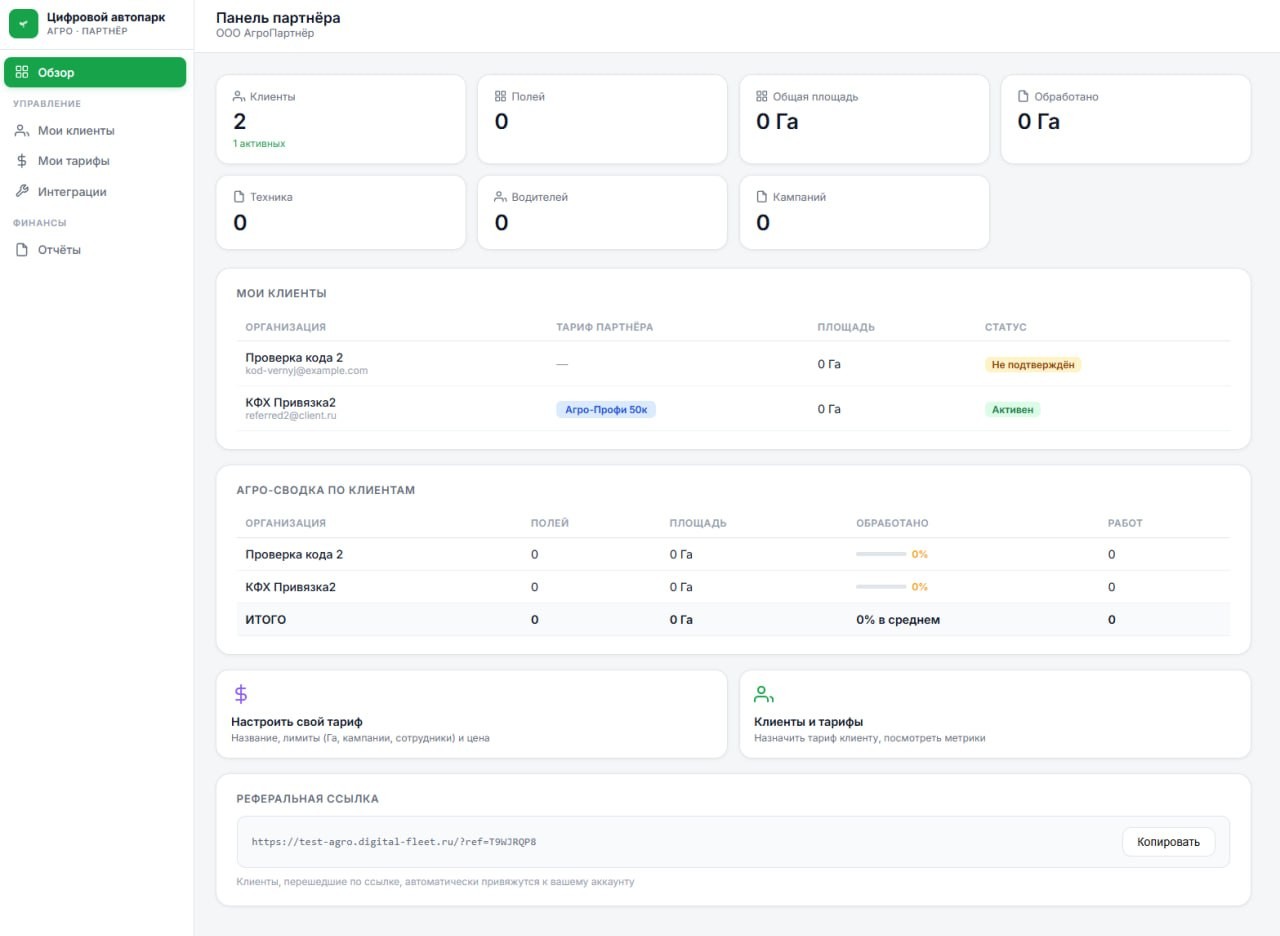Click the grid icon in Общая площадь card
The width and height of the screenshot is (1280, 936).
pyautogui.click(x=762, y=97)
